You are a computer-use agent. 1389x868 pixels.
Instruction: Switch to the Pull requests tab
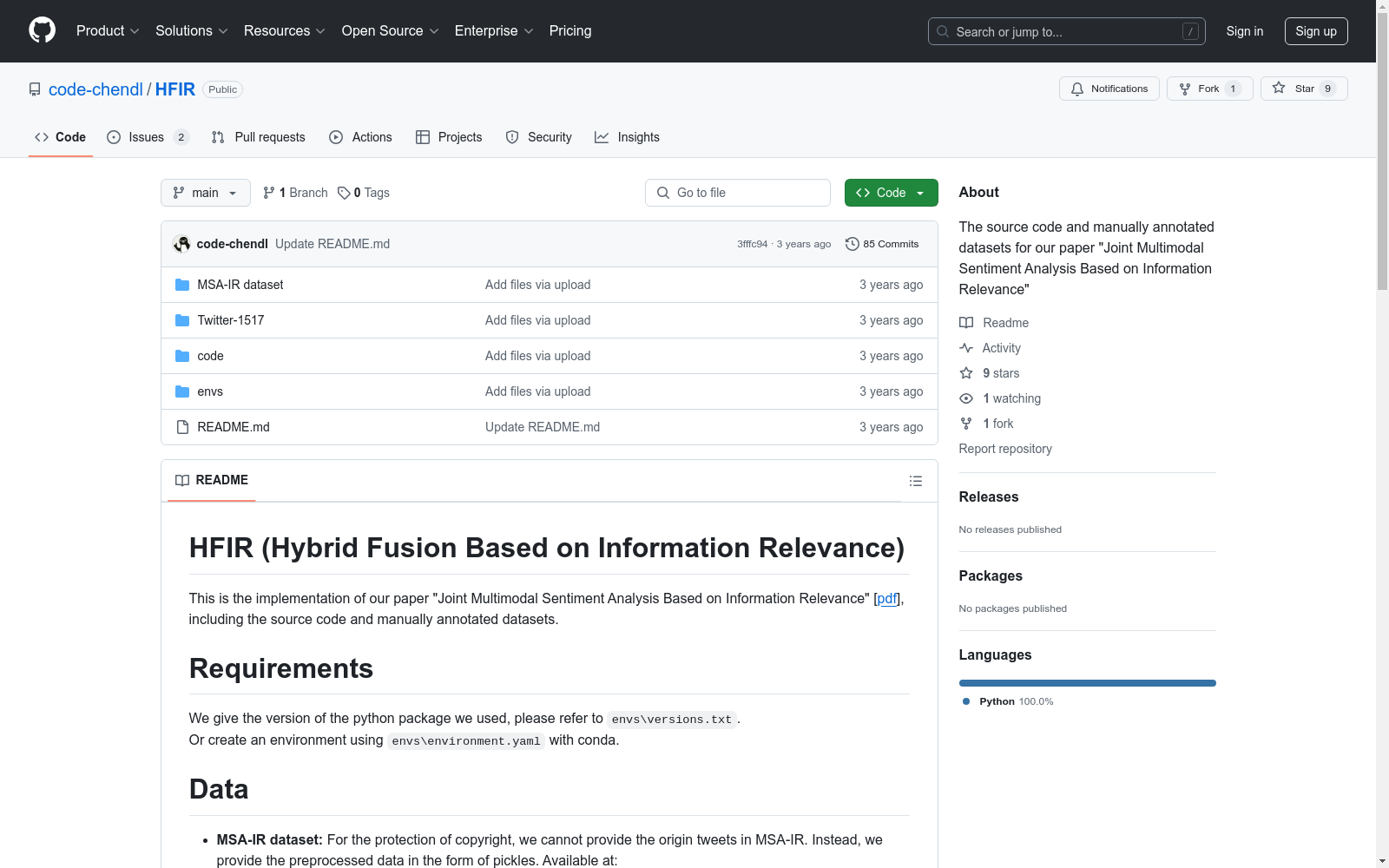[258, 137]
